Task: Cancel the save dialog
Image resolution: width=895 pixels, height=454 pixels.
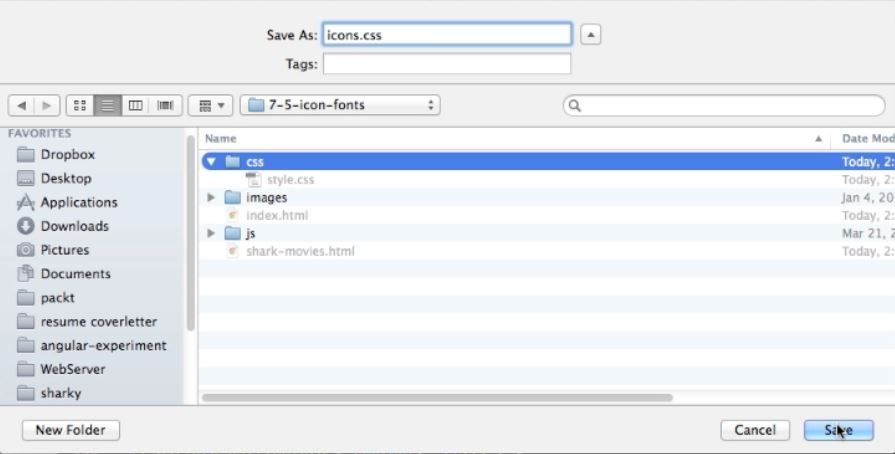Action: click(x=755, y=430)
